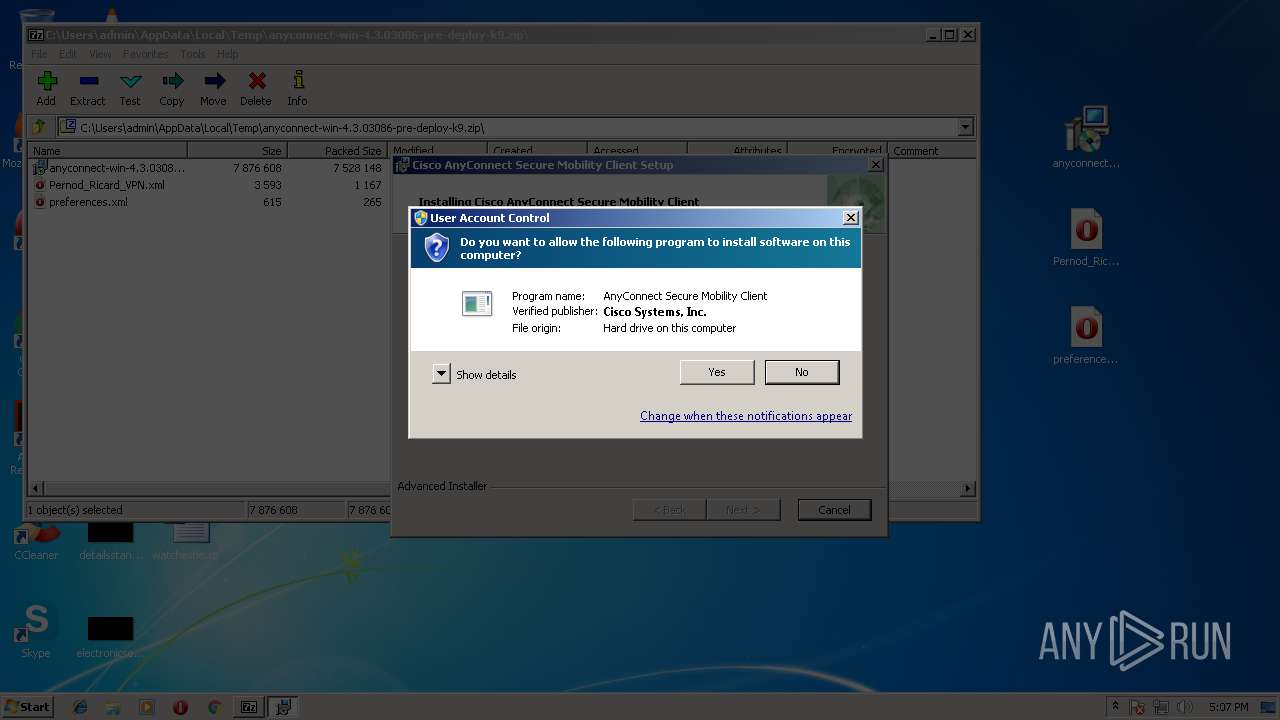Close the User Account Control dialog
Screen dimensions: 1280x720
click(x=851, y=217)
